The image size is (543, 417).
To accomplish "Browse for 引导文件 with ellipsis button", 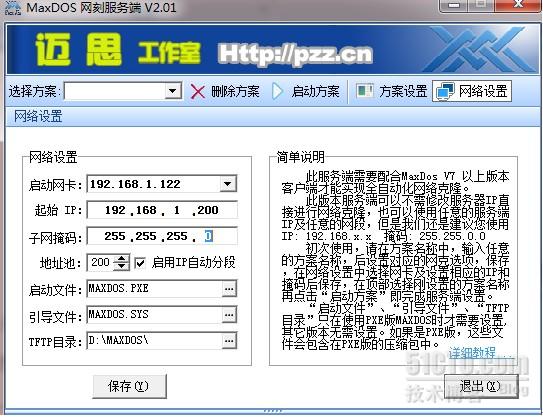I will coord(229,314).
